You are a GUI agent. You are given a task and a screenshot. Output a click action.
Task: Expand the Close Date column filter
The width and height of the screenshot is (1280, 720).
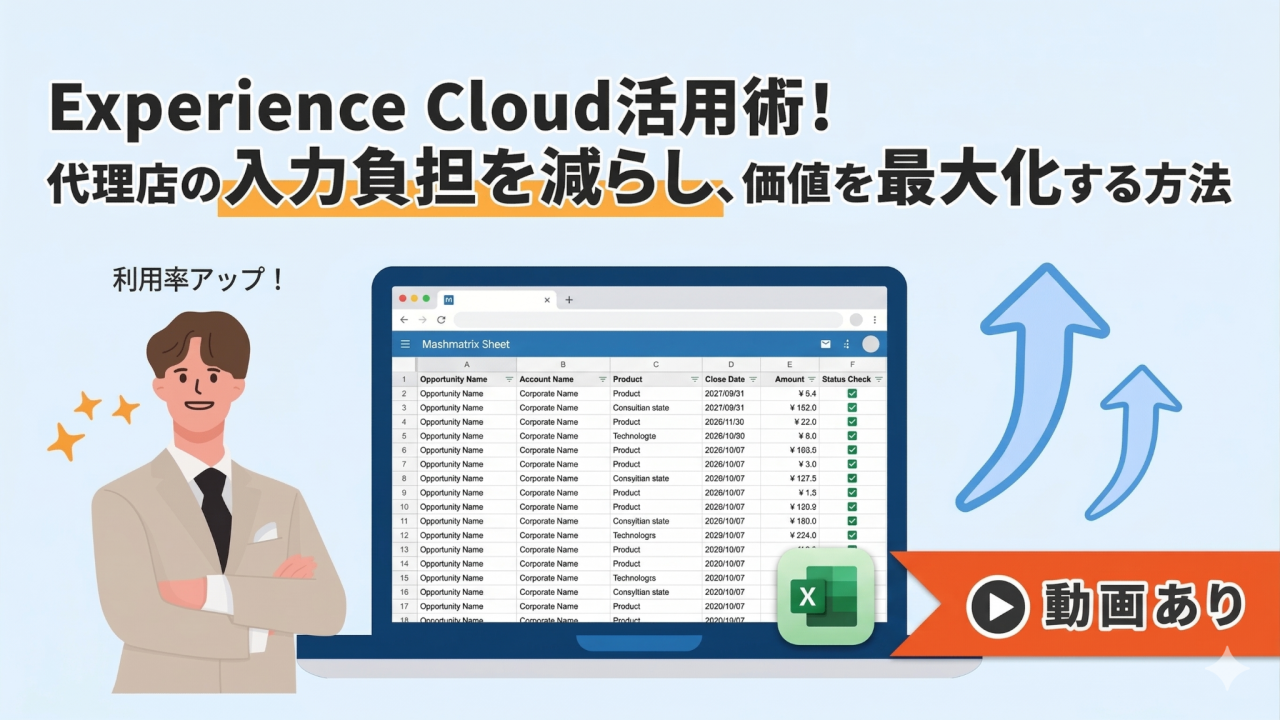[x=752, y=380]
